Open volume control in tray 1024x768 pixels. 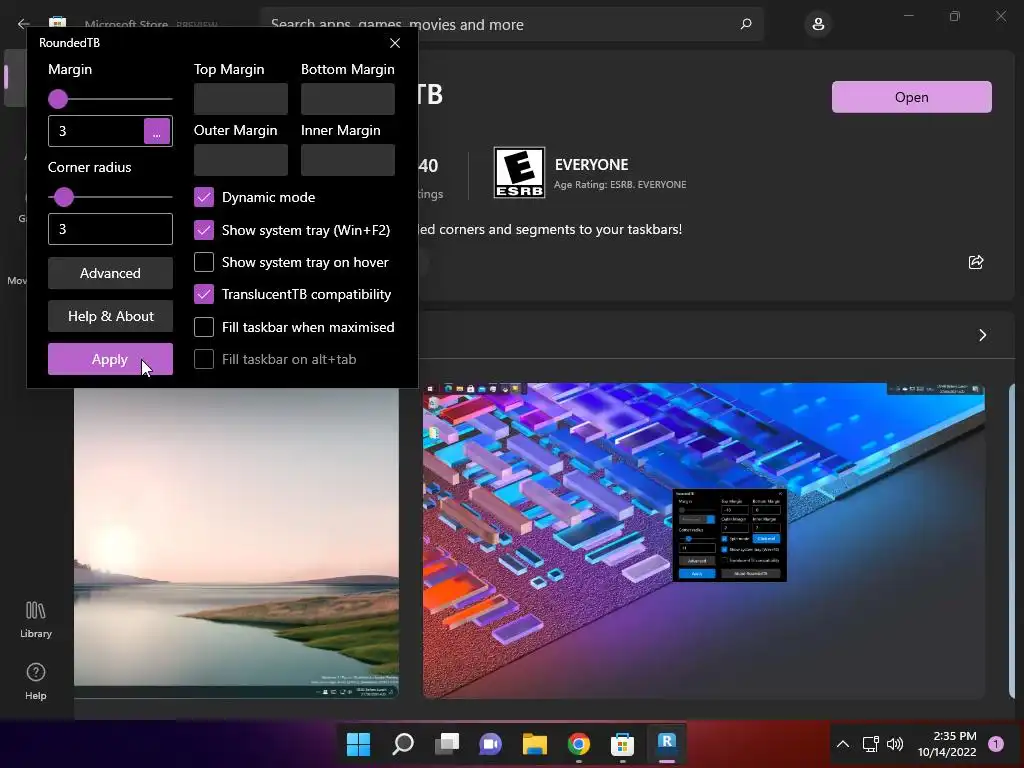[x=895, y=744]
